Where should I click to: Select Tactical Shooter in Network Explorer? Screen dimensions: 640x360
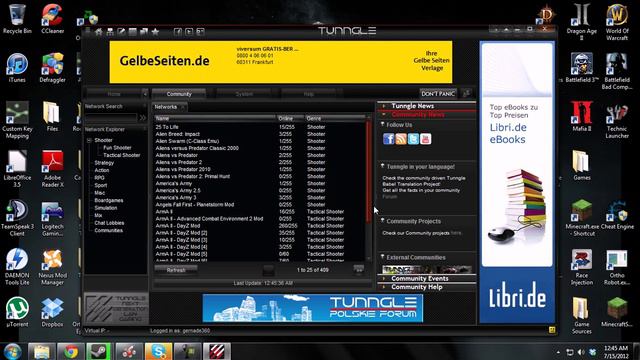[122, 155]
